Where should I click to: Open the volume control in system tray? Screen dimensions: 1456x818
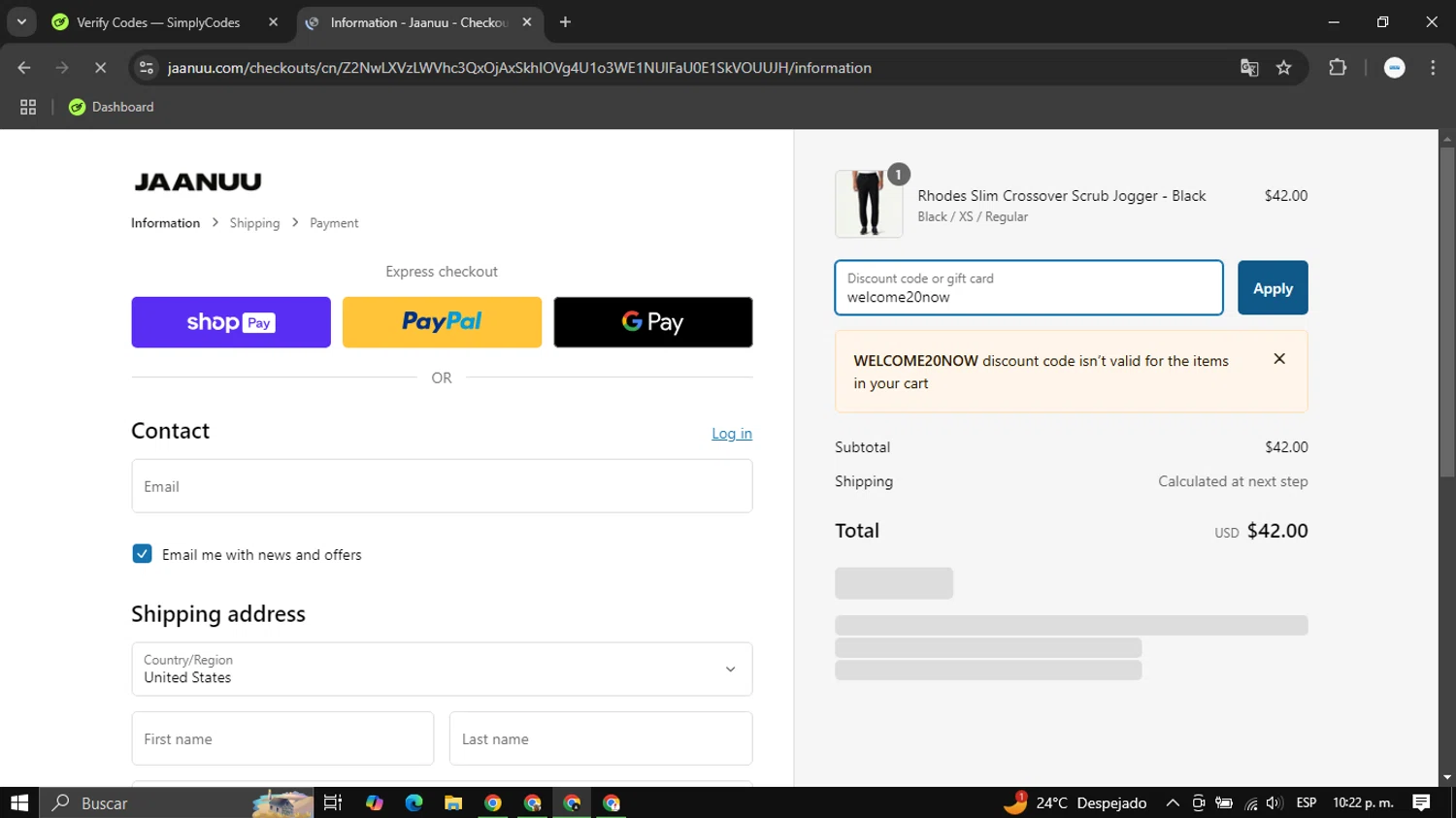(1274, 802)
